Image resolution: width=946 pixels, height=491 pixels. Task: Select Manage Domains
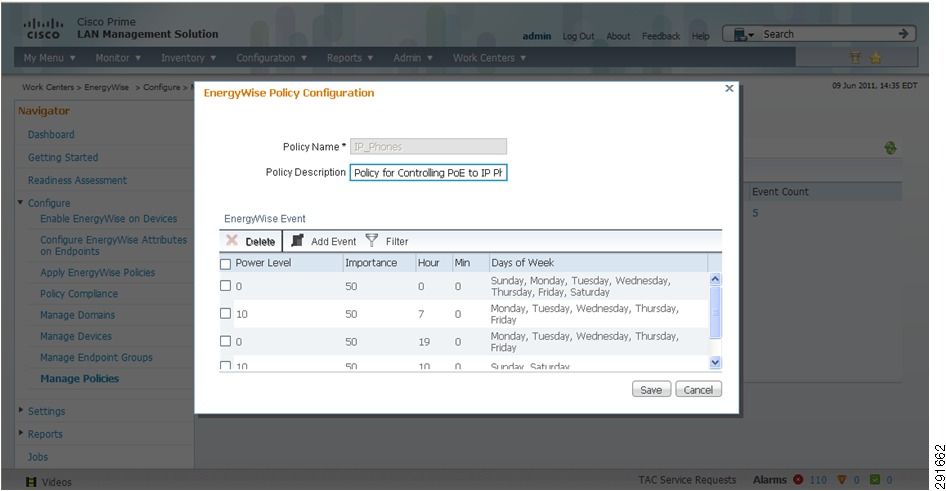click(x=77, y=315)
